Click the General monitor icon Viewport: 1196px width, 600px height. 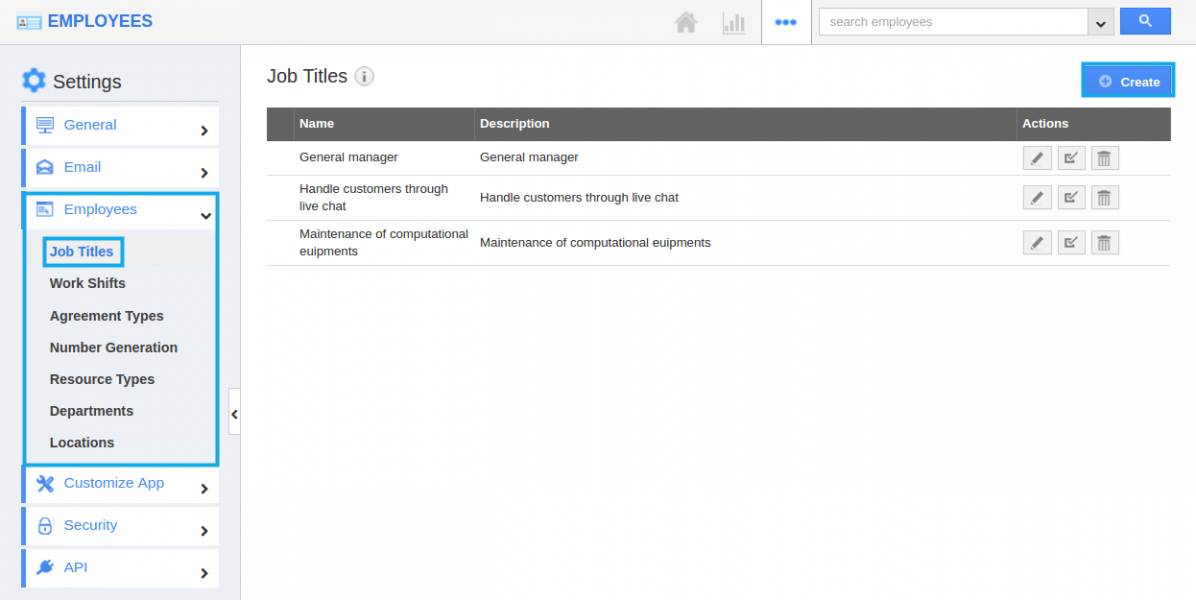[x=45, y=125]
